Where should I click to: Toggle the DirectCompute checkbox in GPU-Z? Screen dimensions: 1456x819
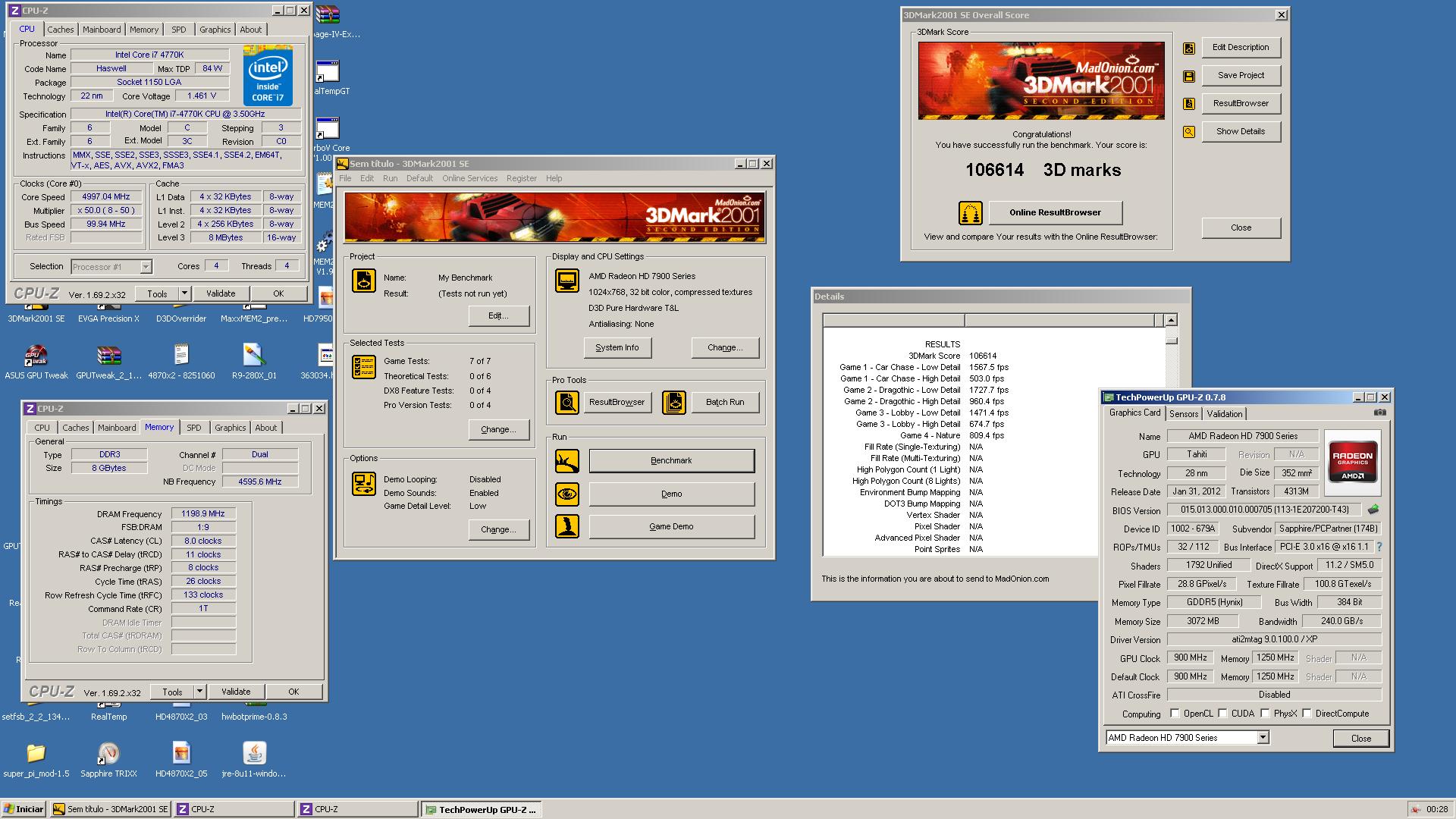pos(1307,714)
